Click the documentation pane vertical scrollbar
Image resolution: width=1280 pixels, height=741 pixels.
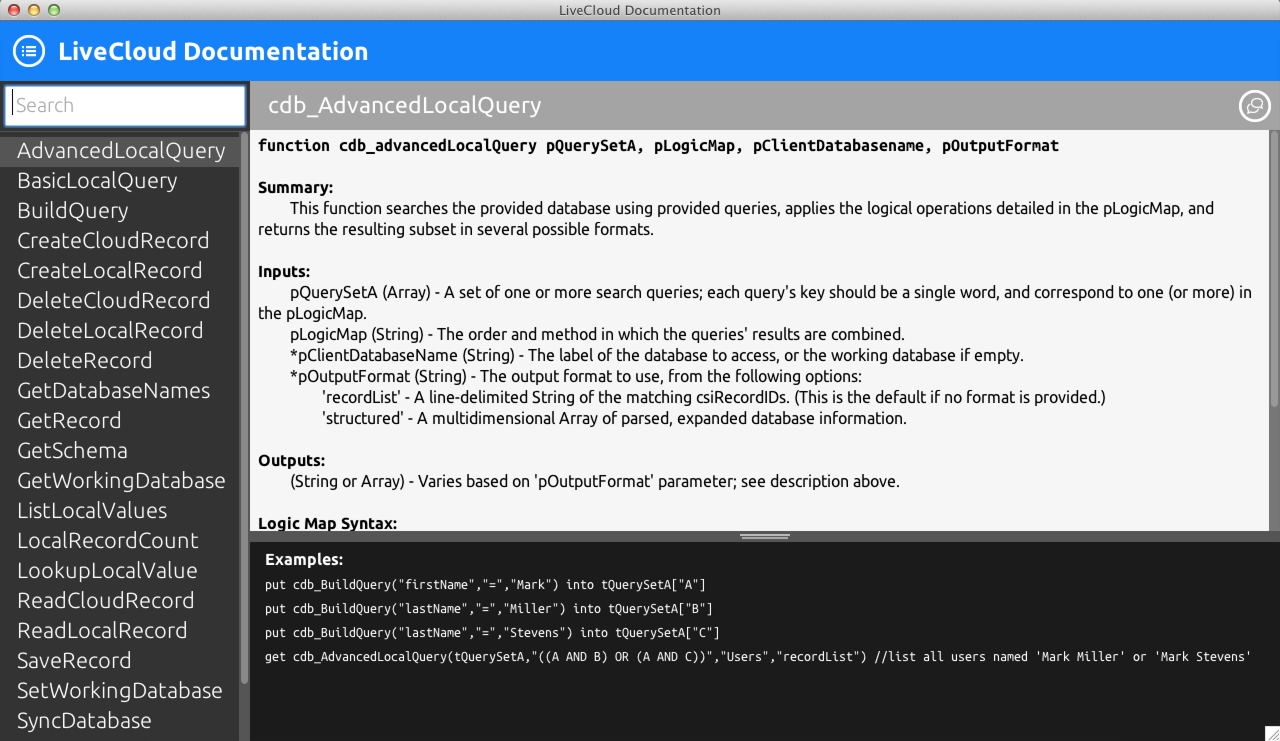click(1273, 270)
